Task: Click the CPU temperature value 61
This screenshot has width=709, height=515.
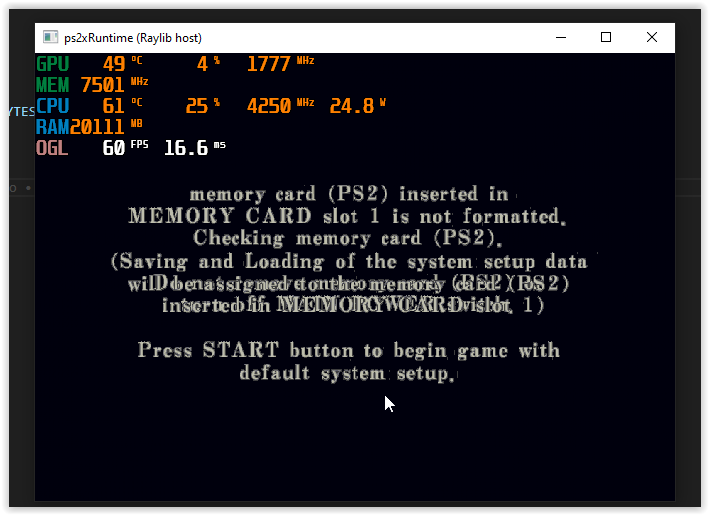Action: [x=113, y=106]
